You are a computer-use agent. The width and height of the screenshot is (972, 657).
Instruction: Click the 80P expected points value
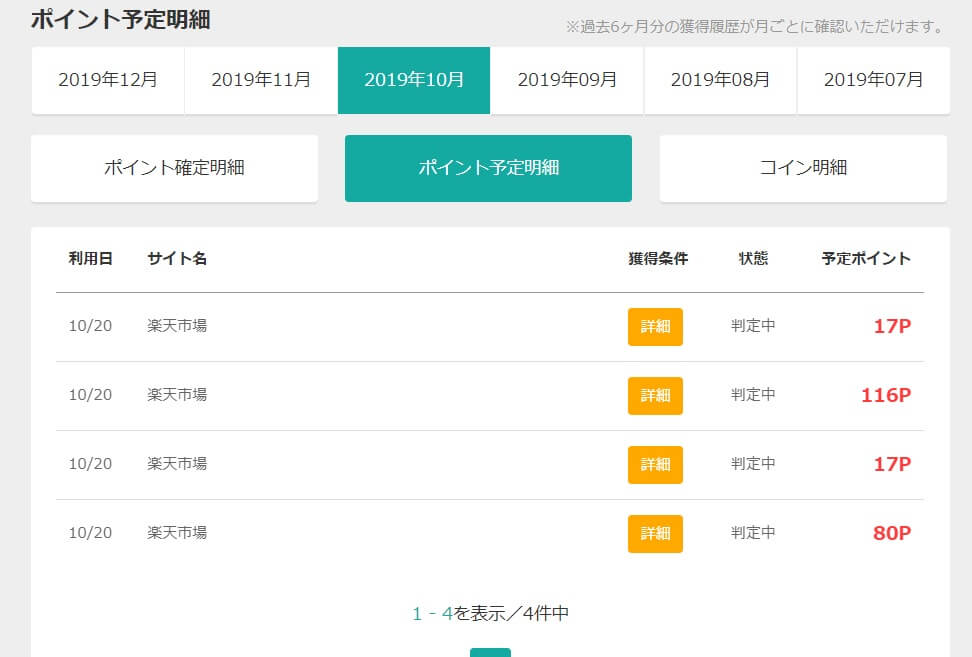point(892,533)
